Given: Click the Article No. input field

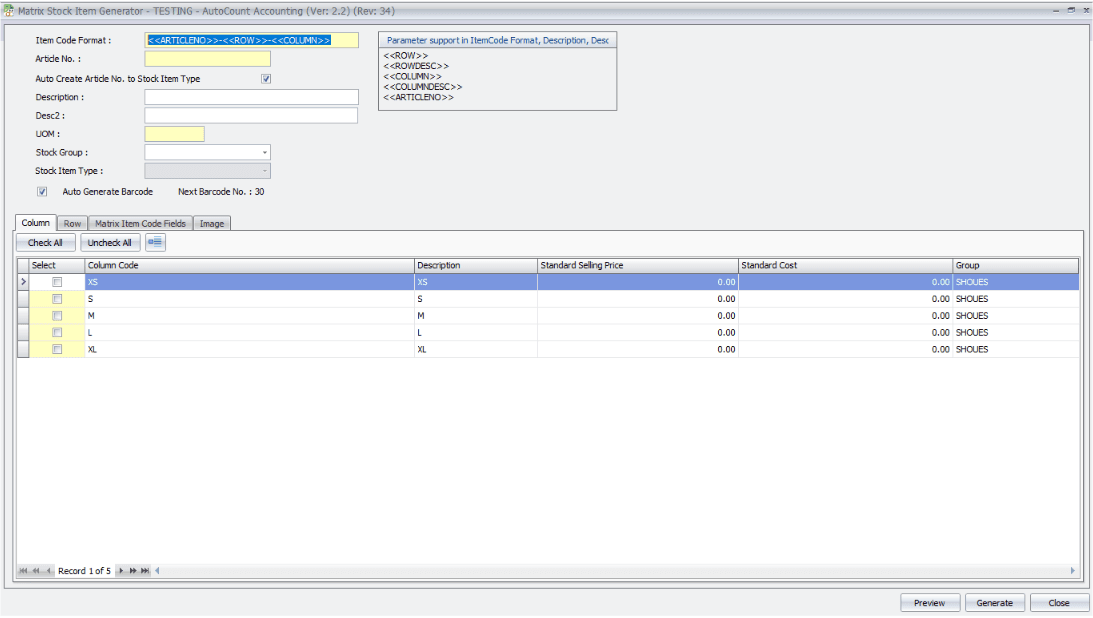Looking at the screenshot, I should pos(207,59).
